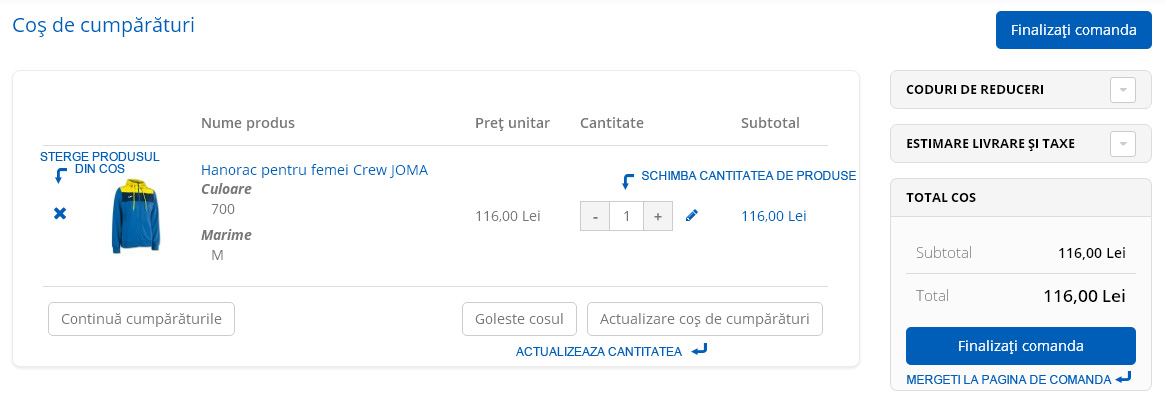Click the Nume produs column header
The image size is (1165, 408).
(247, 123)
